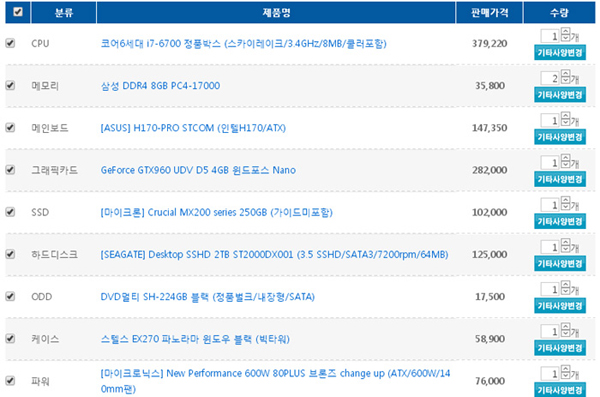Focus the ODD row quantity field
This screenshot has height=397, width=600.
coord(550,289)
